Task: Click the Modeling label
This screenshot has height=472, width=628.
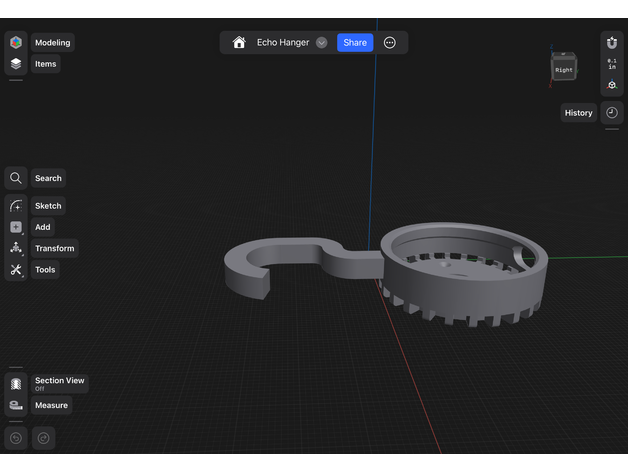Action: point(52,43)
